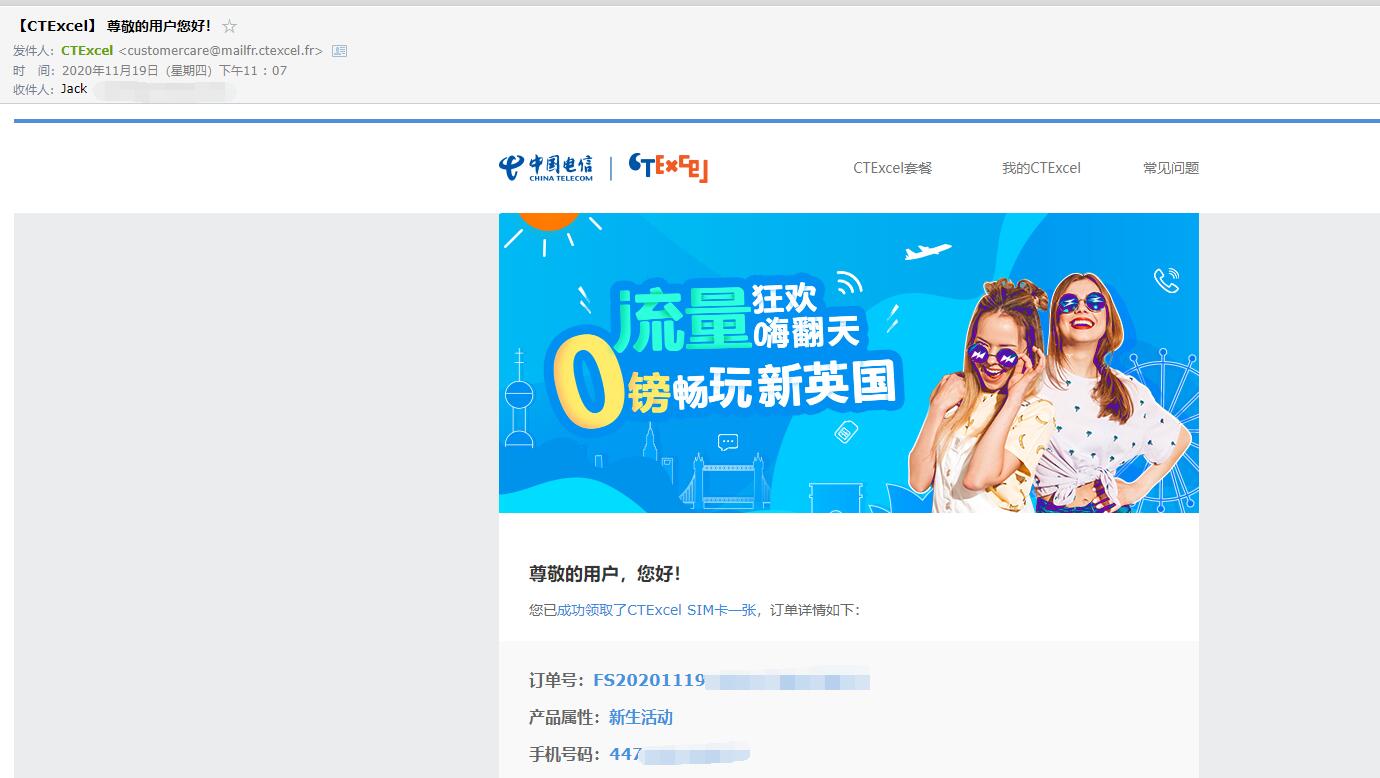Star this CTExcel email

(x=230, y=27)
